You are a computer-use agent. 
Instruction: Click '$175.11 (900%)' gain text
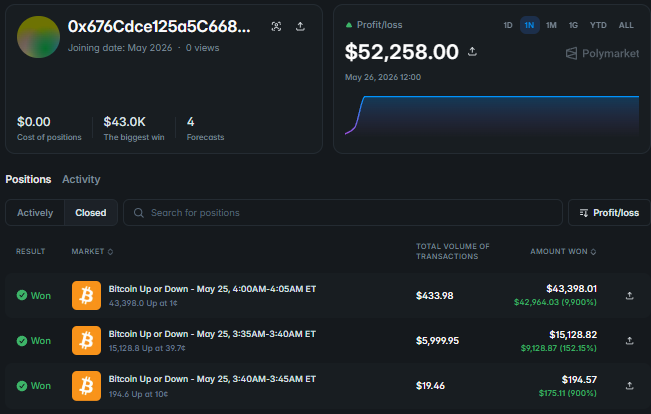coord(568,393)
